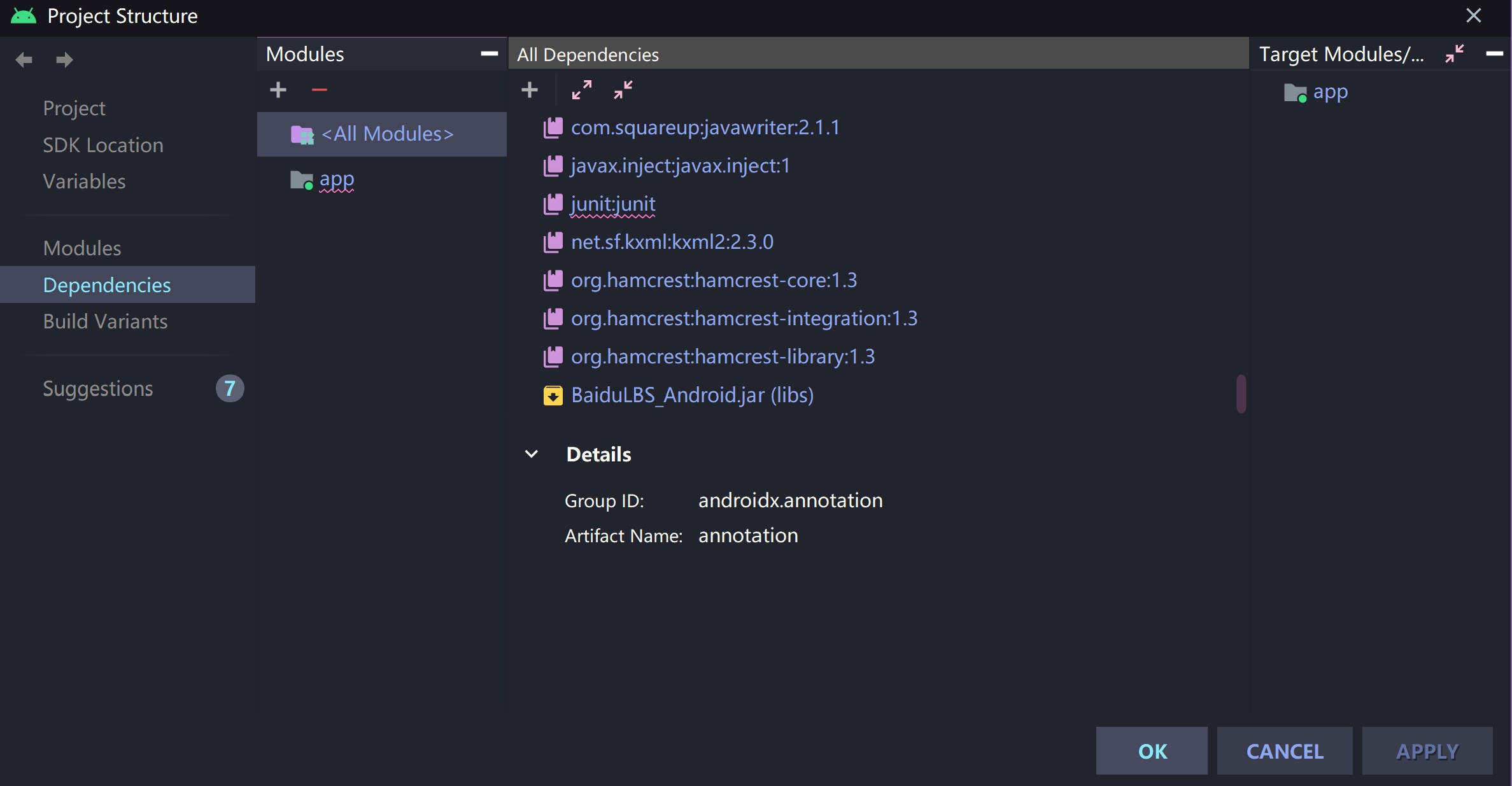Image resolution: width=1512 pixels, height=786 pixels.
Task: Add a new module with plus icon
Action: tap(278, 90)
